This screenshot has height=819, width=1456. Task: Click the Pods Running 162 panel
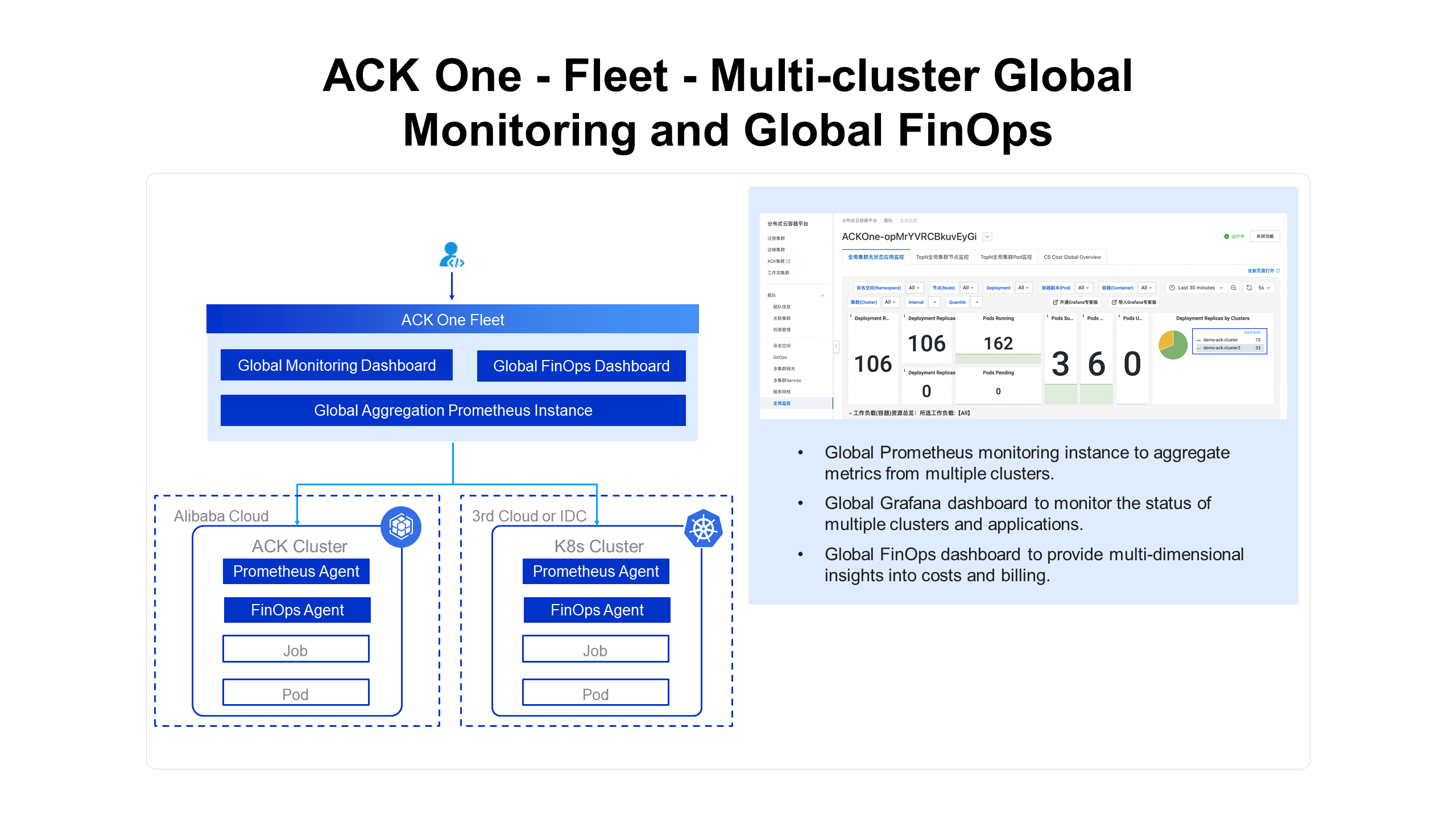pos(998,338)
